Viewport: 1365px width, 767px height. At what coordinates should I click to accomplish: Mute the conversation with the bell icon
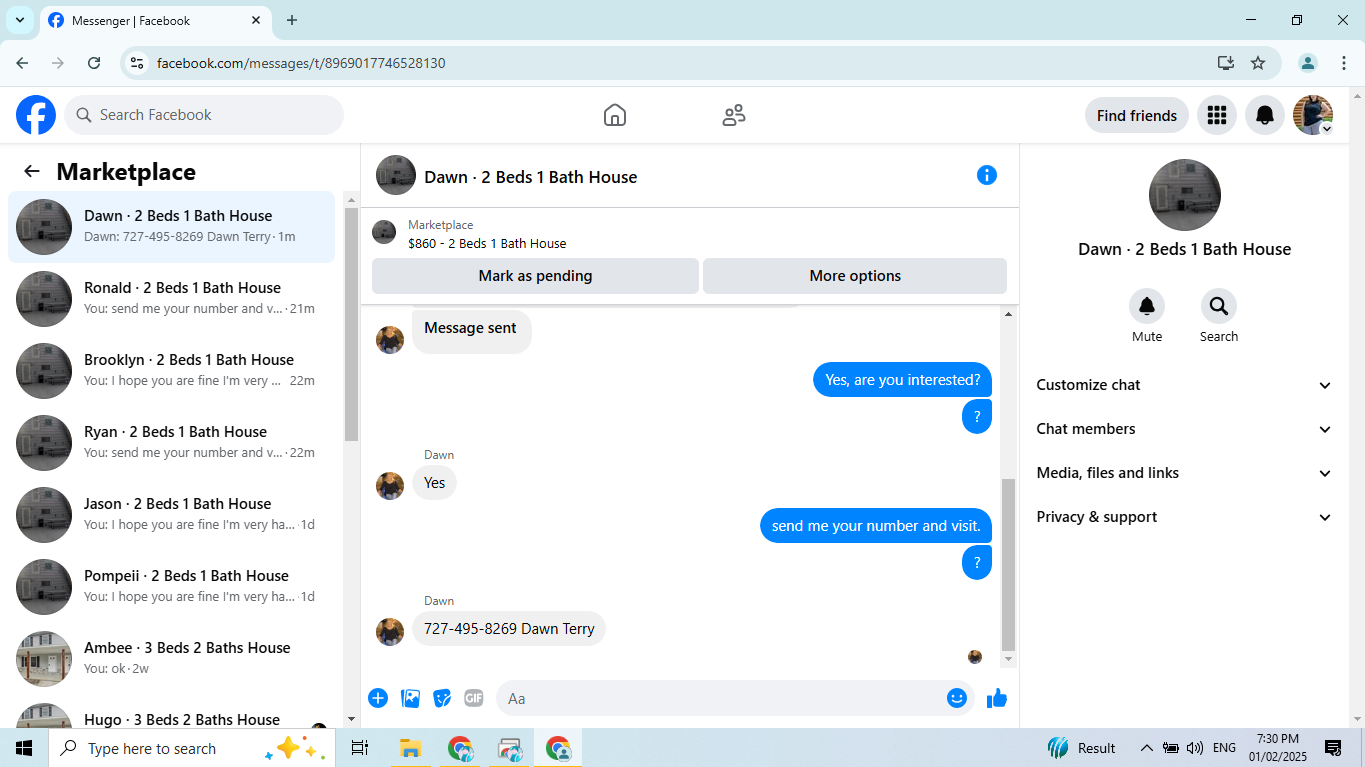coord(1147,306)
